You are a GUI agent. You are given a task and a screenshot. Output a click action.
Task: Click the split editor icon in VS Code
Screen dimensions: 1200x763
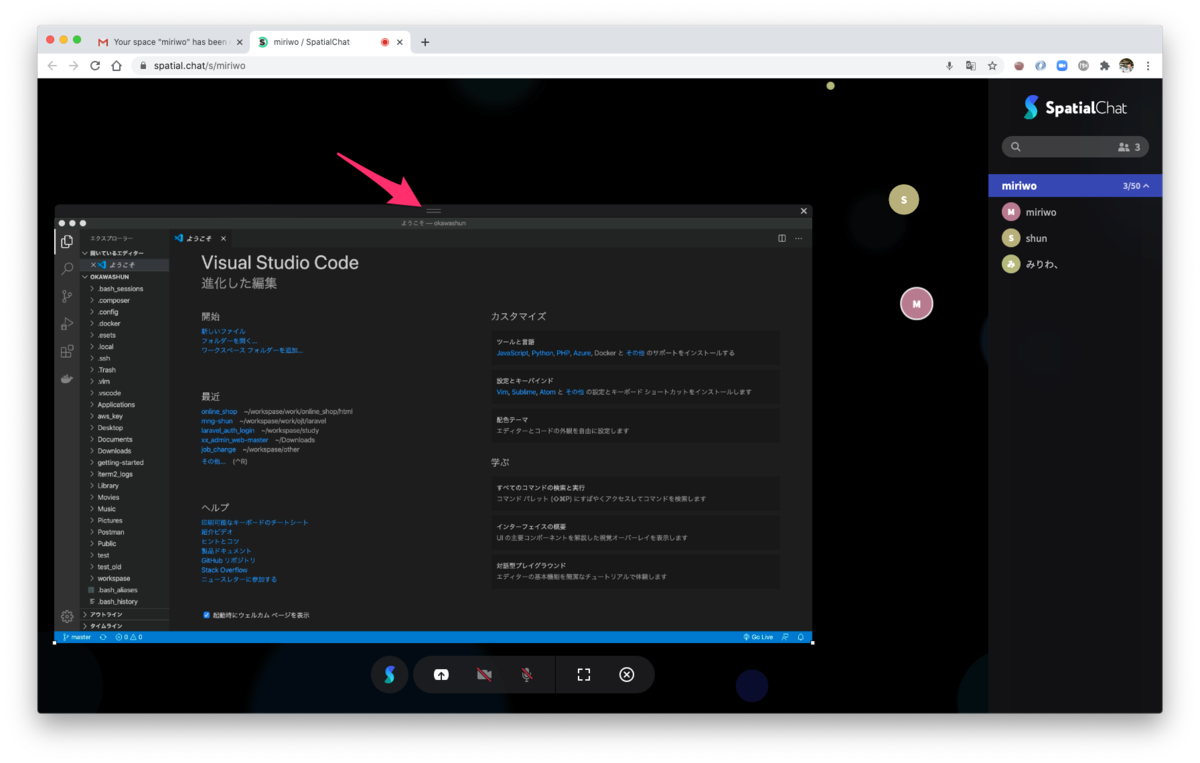coord(782,238)
